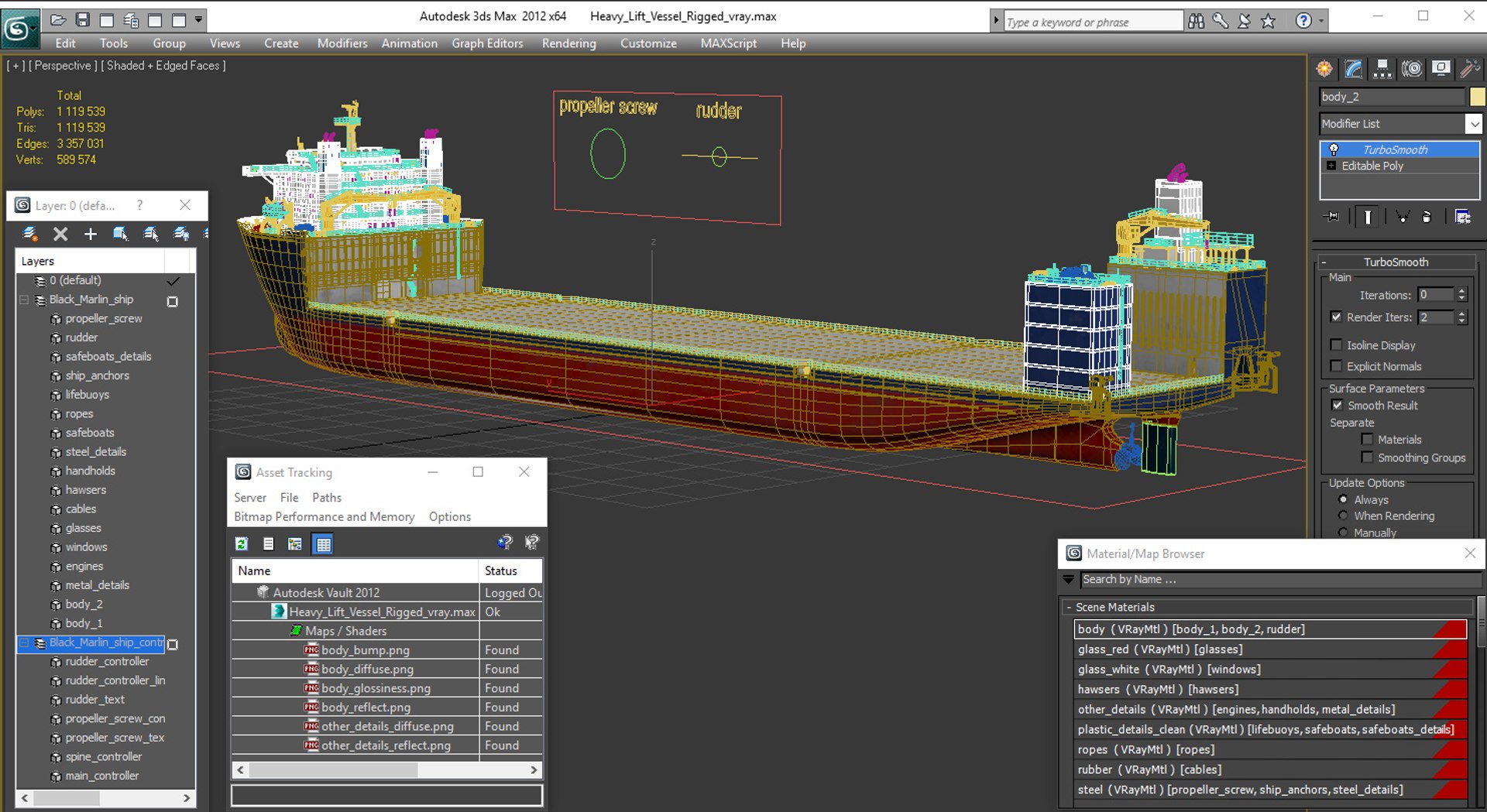Click the Status column header in Asset Tracking

pos(511,570)
